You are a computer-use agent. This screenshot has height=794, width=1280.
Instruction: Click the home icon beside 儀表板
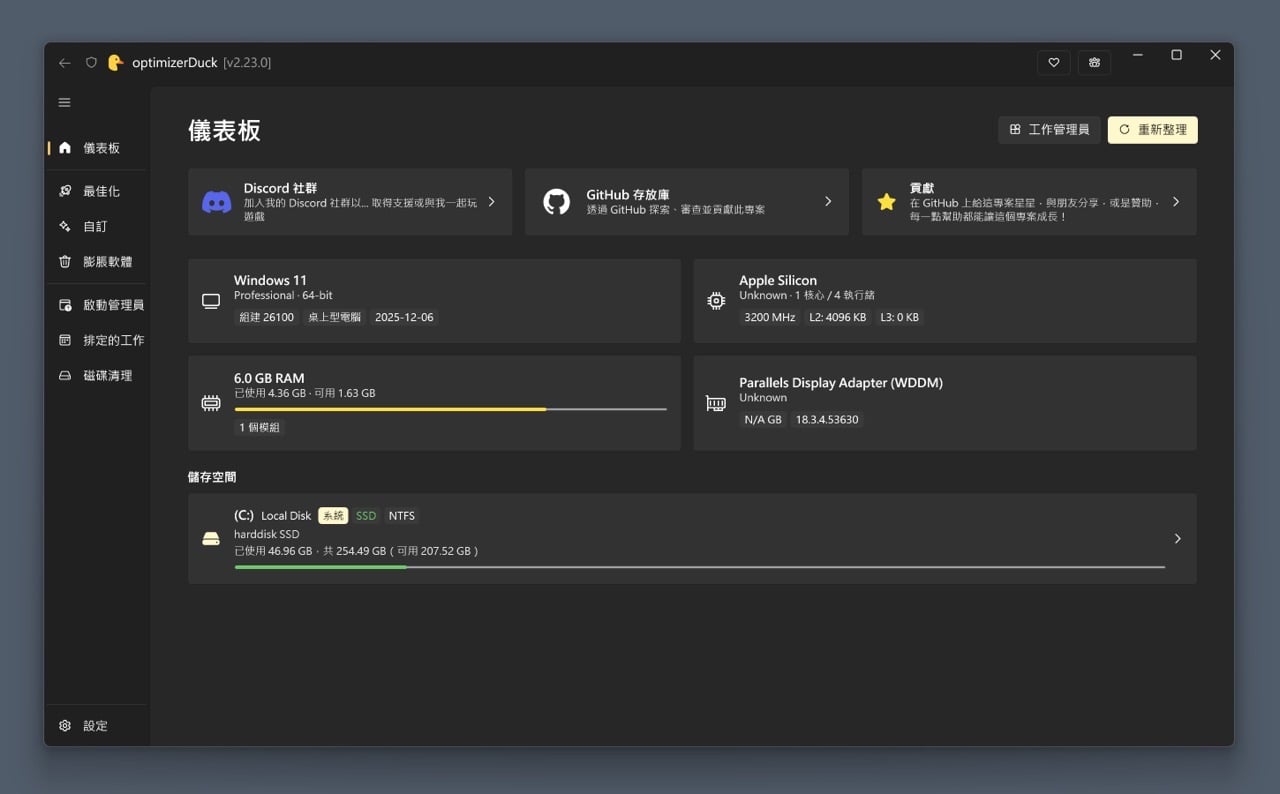pyautogui.click(x=65, y=148)
